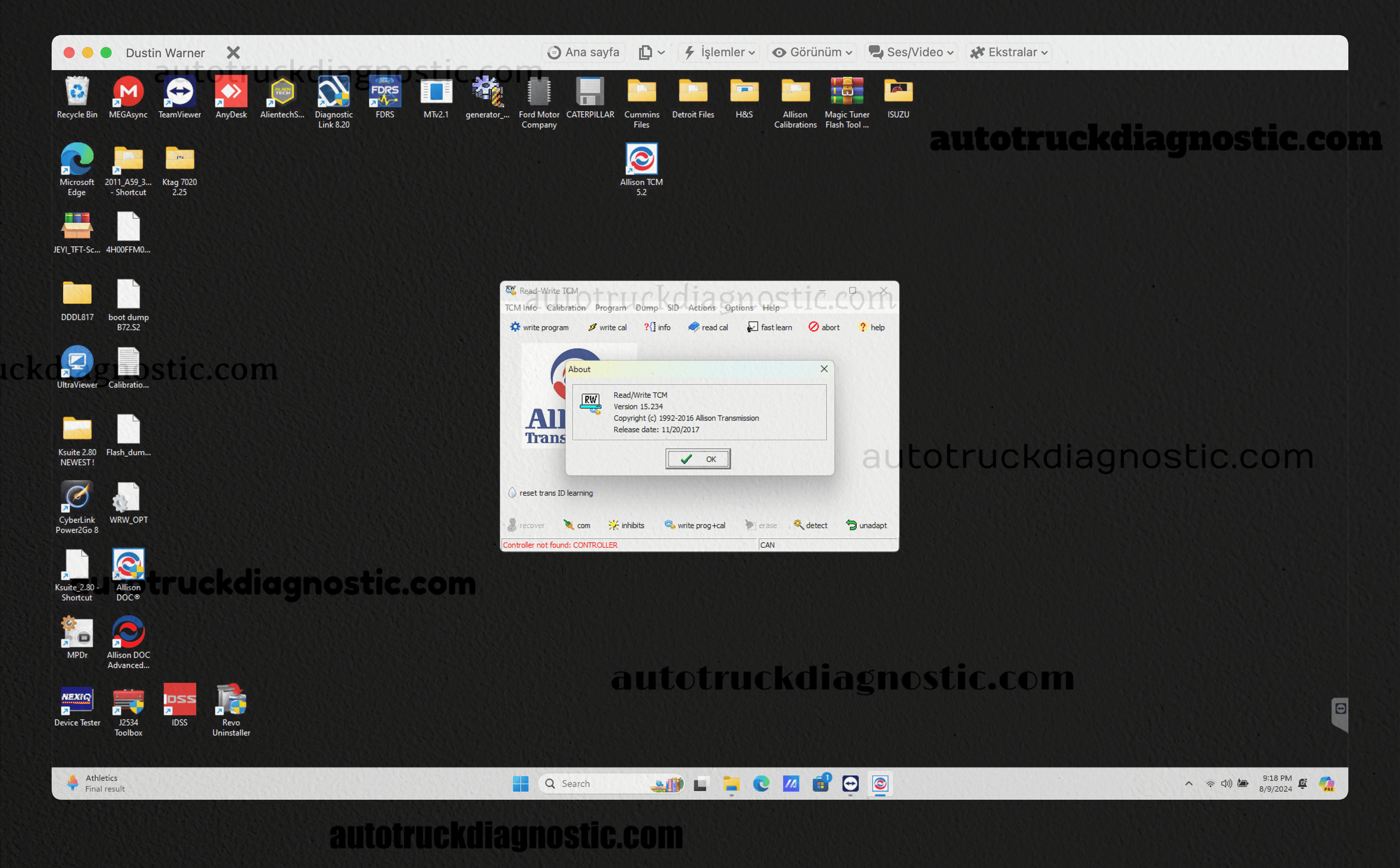Click the Ana sayfa button
This screenshot has height=868, width=1400.
[583, 52]
